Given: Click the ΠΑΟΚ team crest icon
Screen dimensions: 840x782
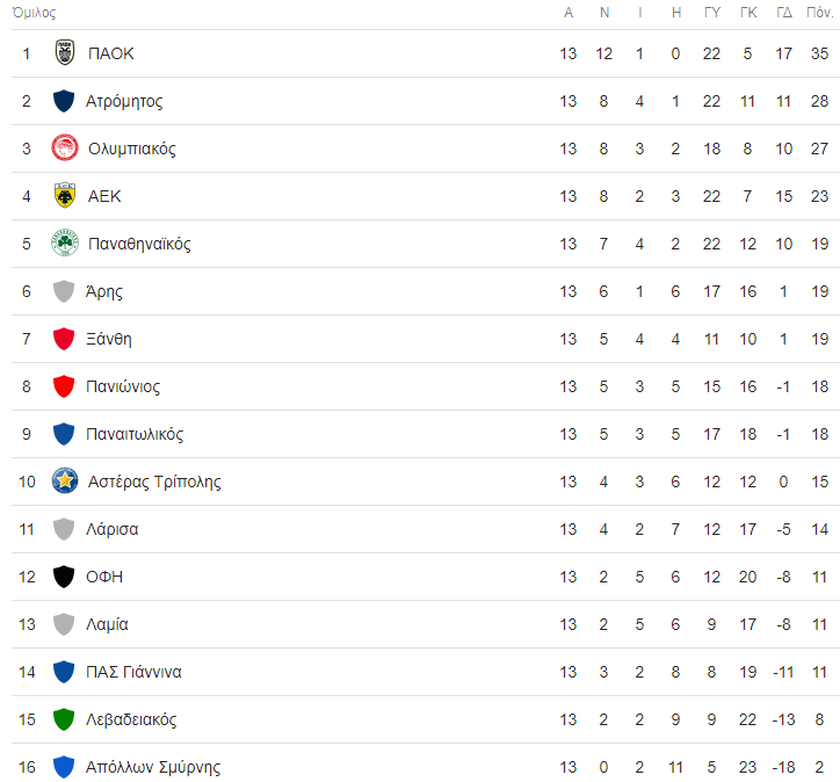Looking at the screenshot, I should pos(65,53).
